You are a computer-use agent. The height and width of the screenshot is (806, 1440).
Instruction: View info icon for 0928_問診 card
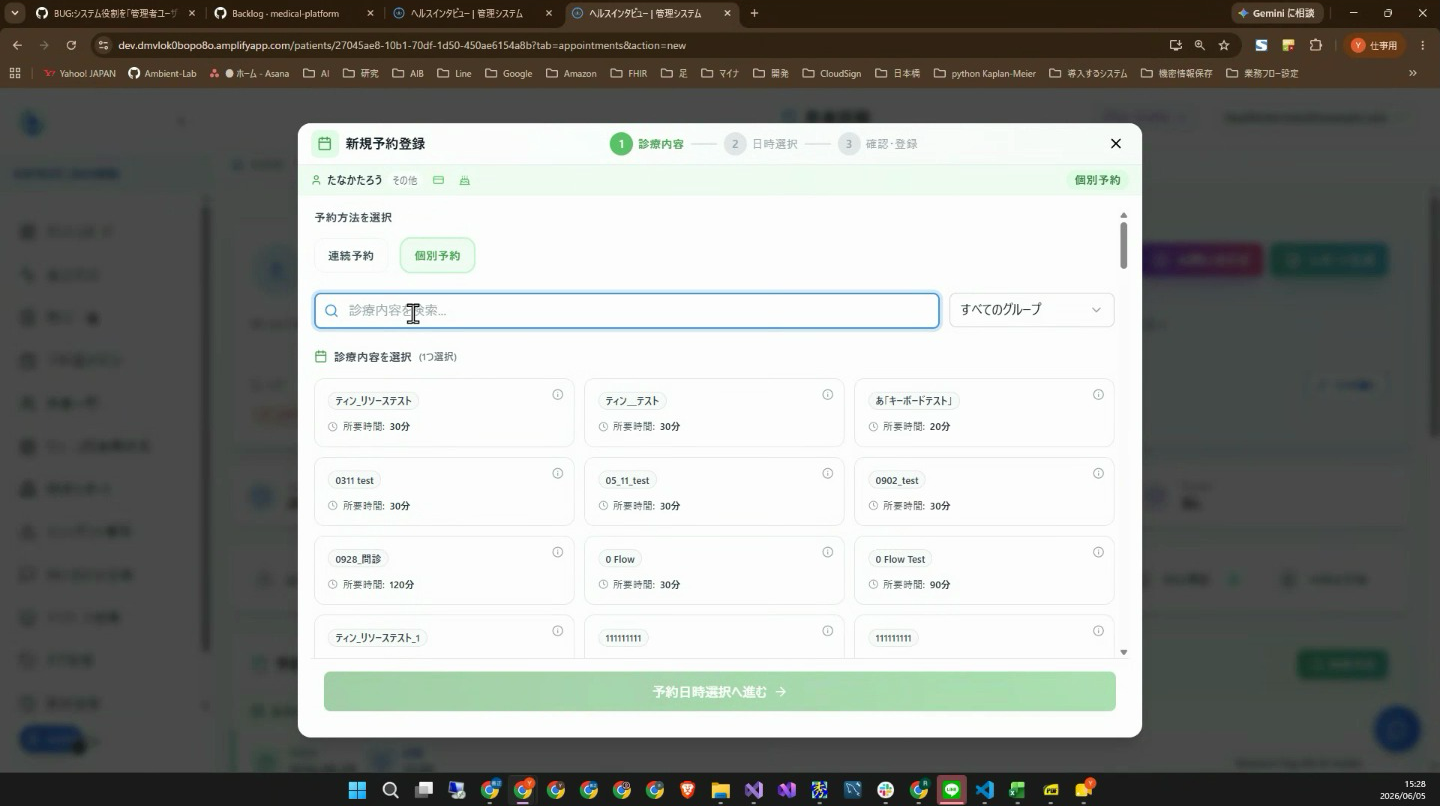click(558, 553)
